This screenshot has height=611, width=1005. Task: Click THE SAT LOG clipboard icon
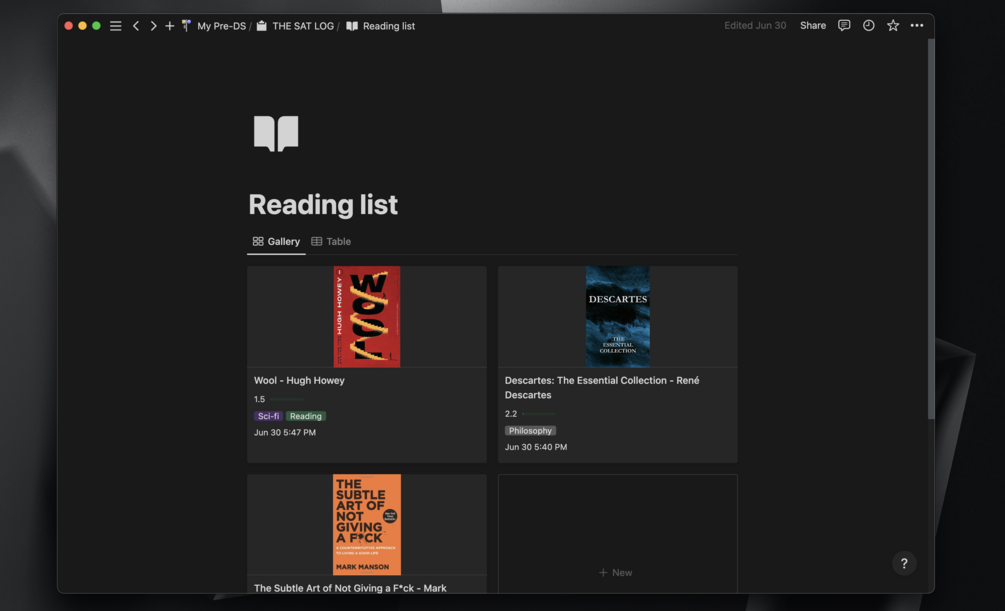tap(262, 26)
